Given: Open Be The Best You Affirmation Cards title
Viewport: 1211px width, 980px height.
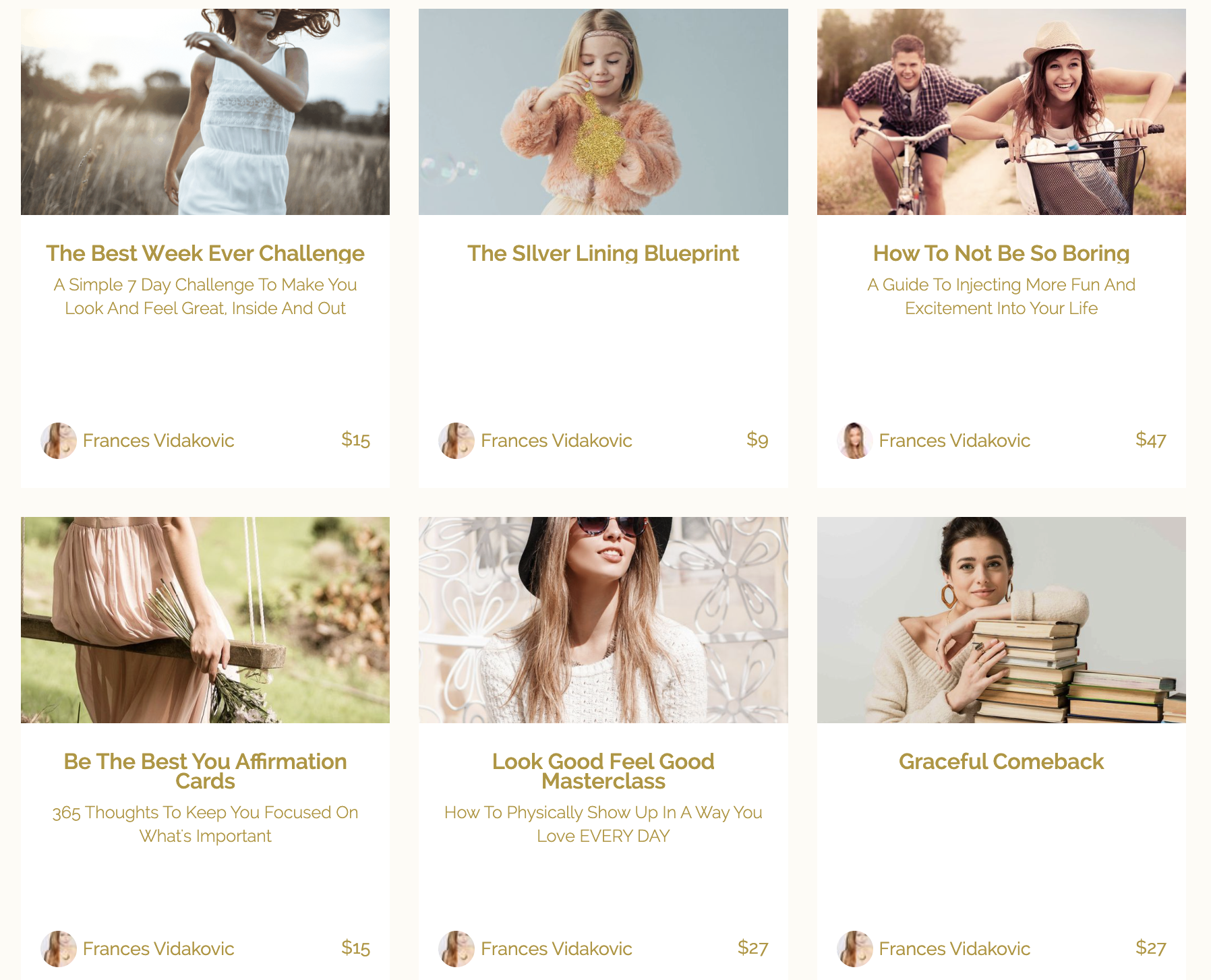Looking at the screenshot, I should tap(205, 771).
